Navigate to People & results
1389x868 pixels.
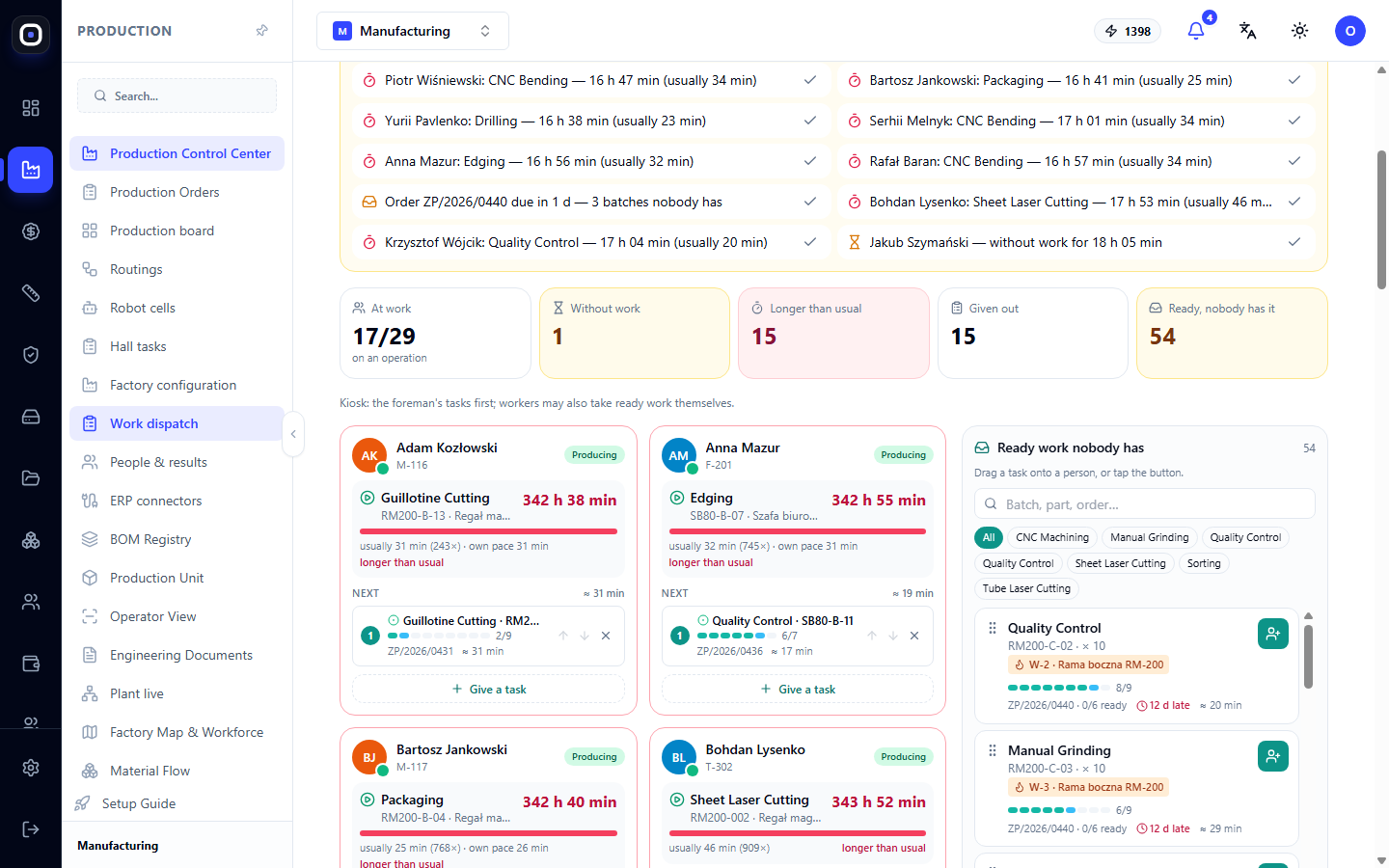(x=177, y=462)
